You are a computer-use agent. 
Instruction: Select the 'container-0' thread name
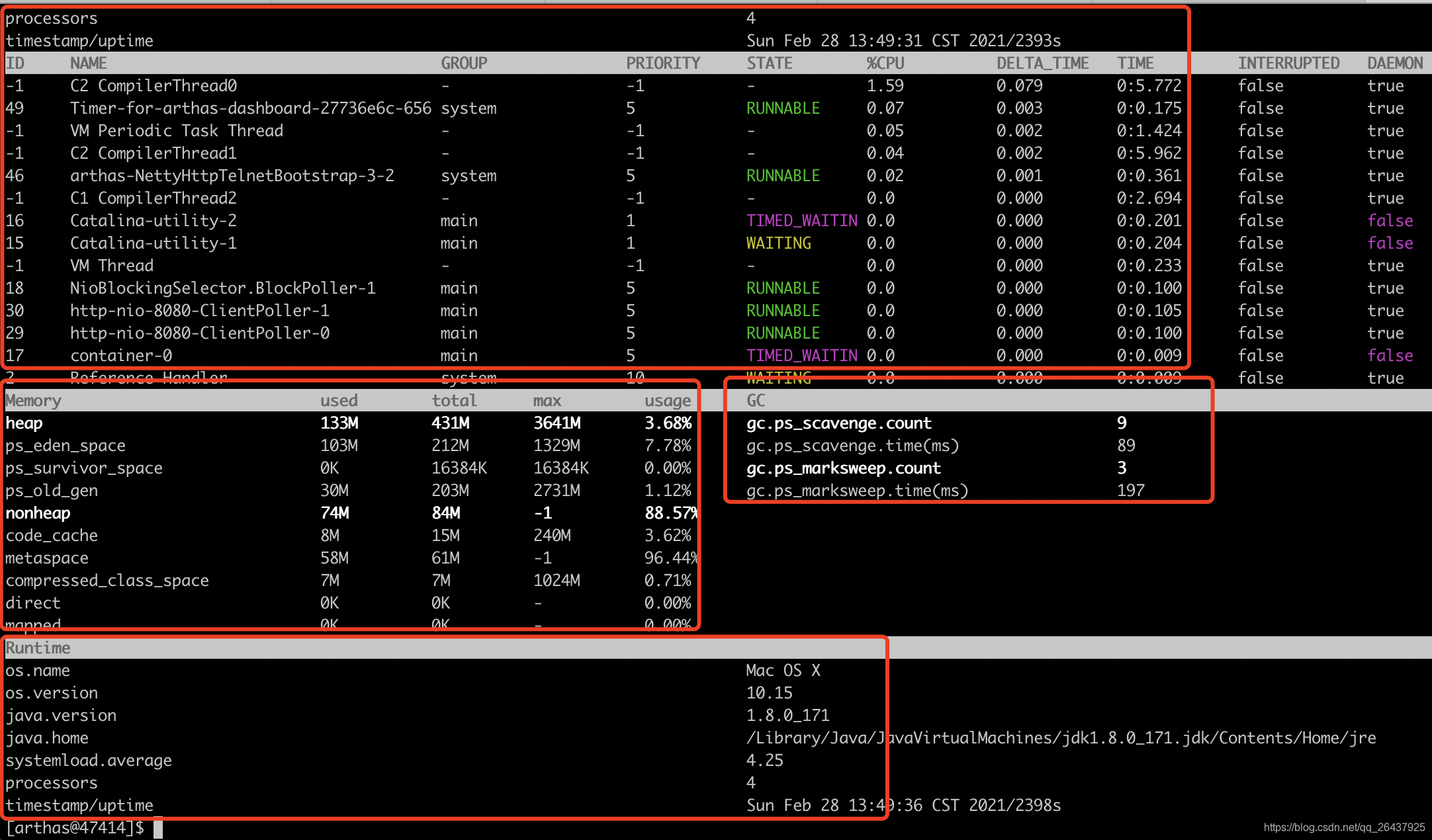[x=121, y=356]
